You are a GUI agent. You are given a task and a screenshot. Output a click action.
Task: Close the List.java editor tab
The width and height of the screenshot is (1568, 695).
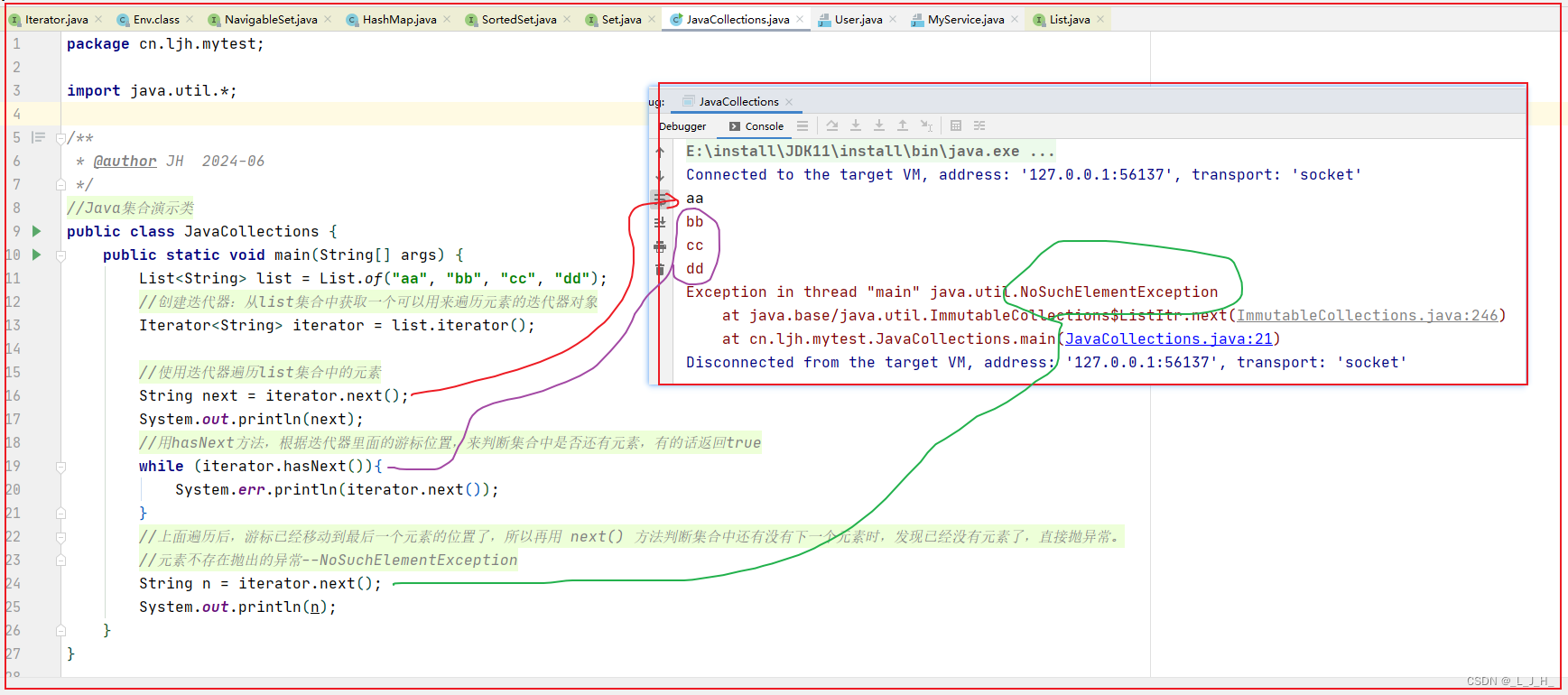(x=1100, y=19)
